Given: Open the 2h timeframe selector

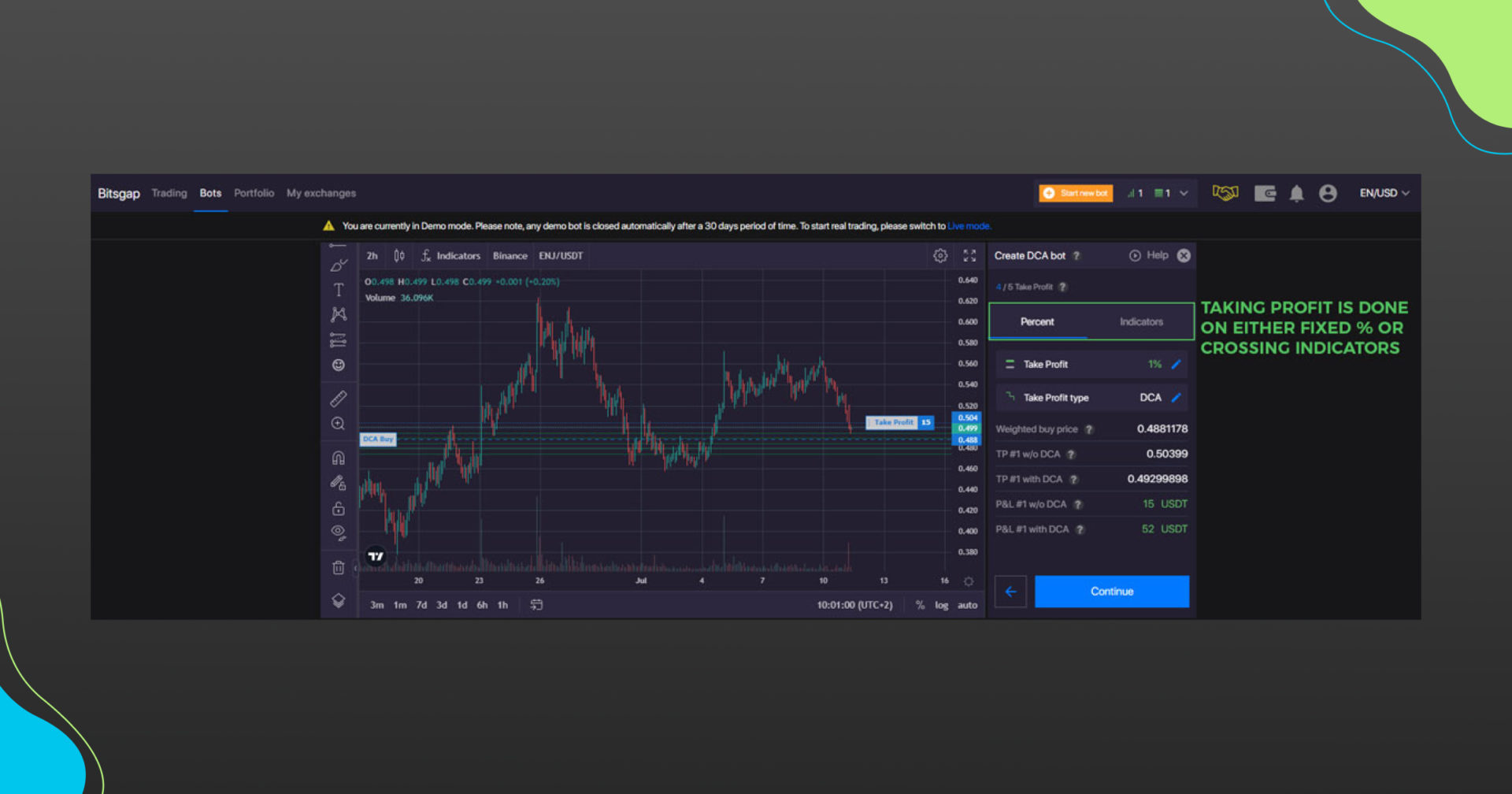Looking at the screenshot, I should click(x=372, y=256).
